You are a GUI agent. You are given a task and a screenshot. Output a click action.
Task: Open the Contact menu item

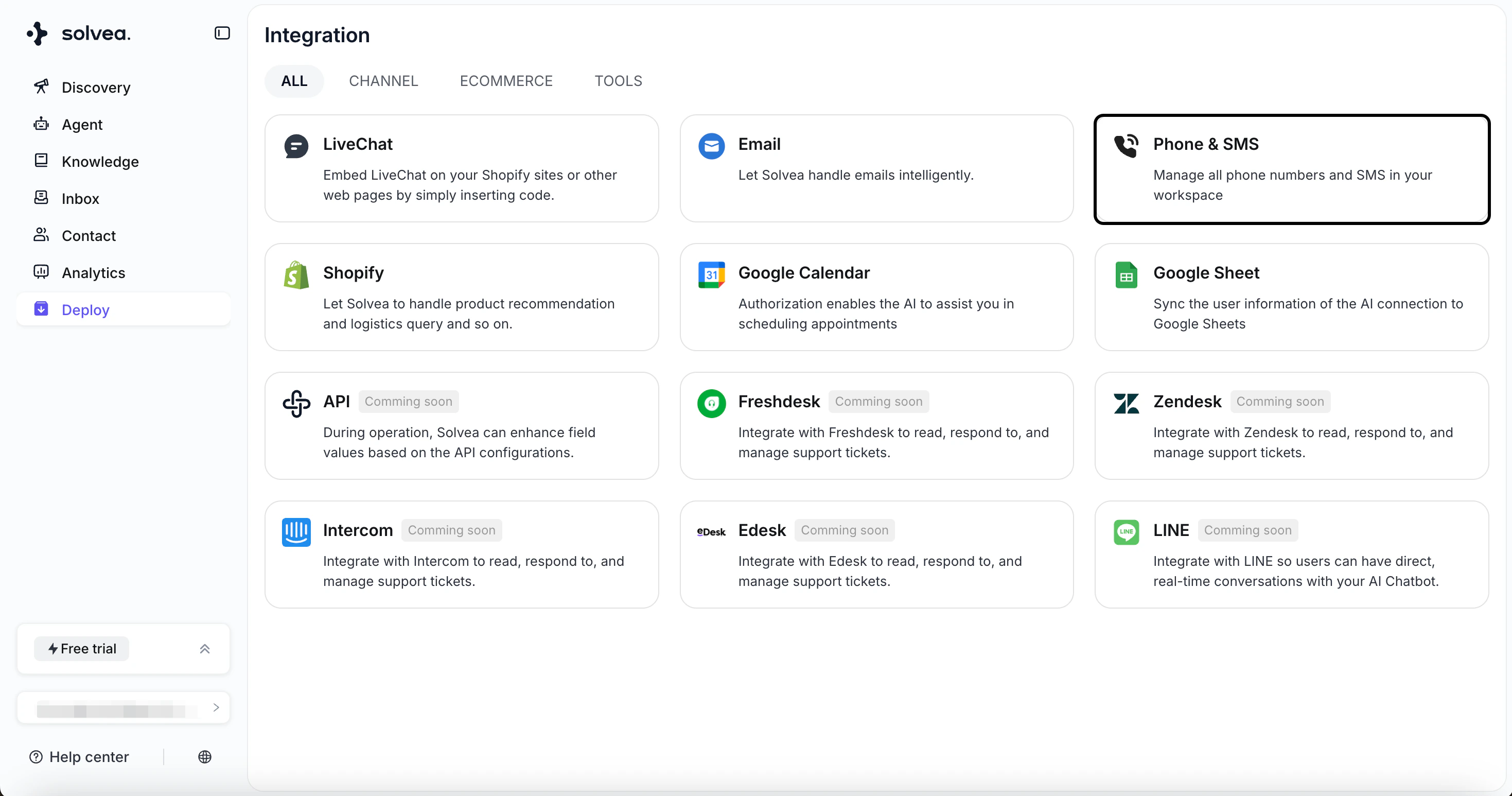tap(89, 235)
